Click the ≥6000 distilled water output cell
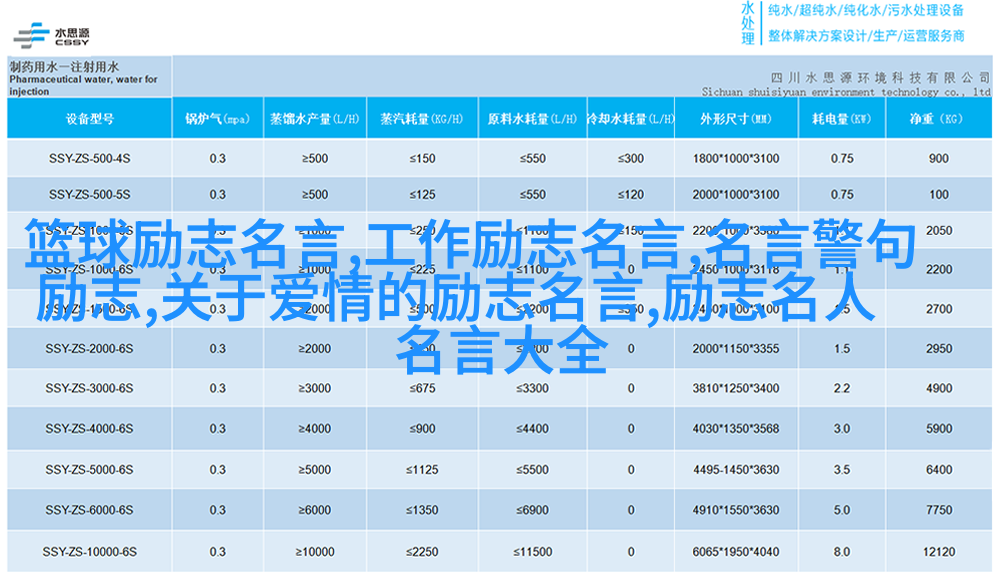The height and width of the screenshot is (581, 1000). point(314,510)
